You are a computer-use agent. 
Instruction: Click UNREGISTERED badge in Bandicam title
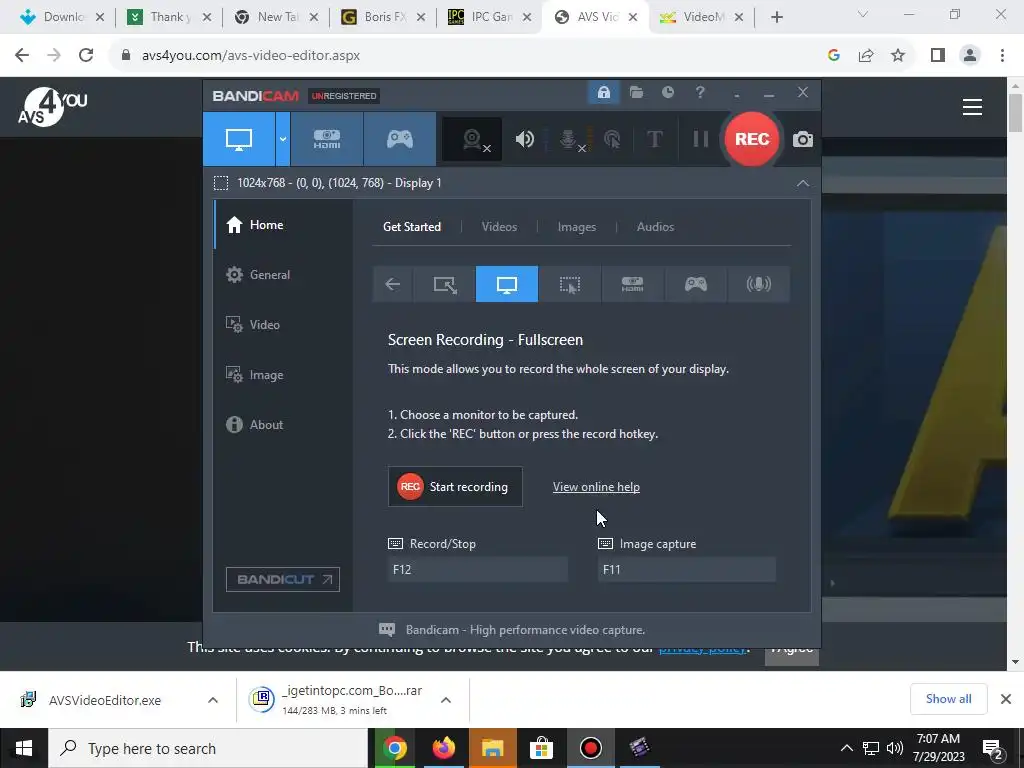(x=344, y=96)
